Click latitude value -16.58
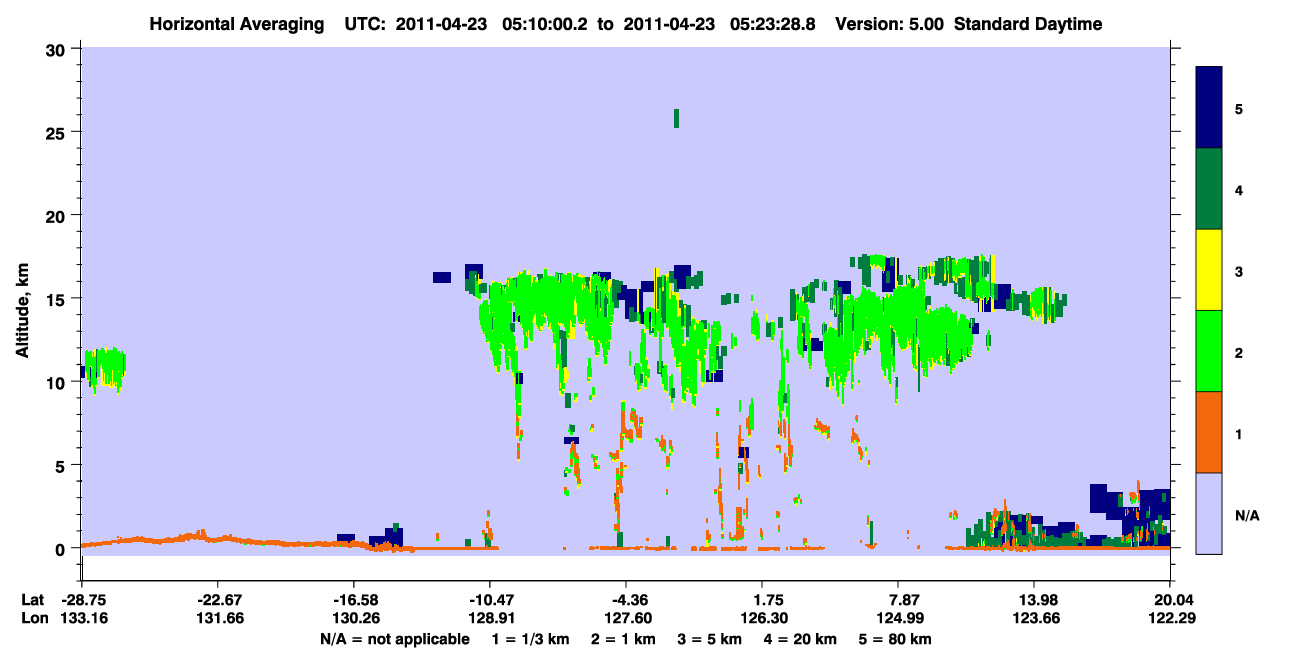This screenshot has width=1300, height=667. coord(353,600)
